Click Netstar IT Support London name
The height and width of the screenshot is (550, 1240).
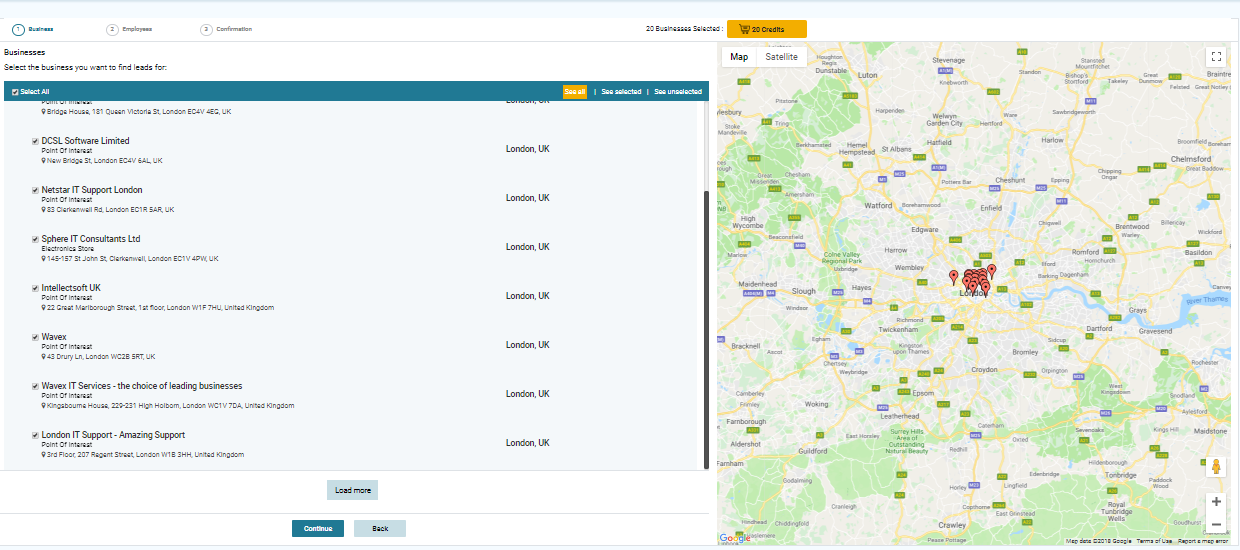pos(92,190)
